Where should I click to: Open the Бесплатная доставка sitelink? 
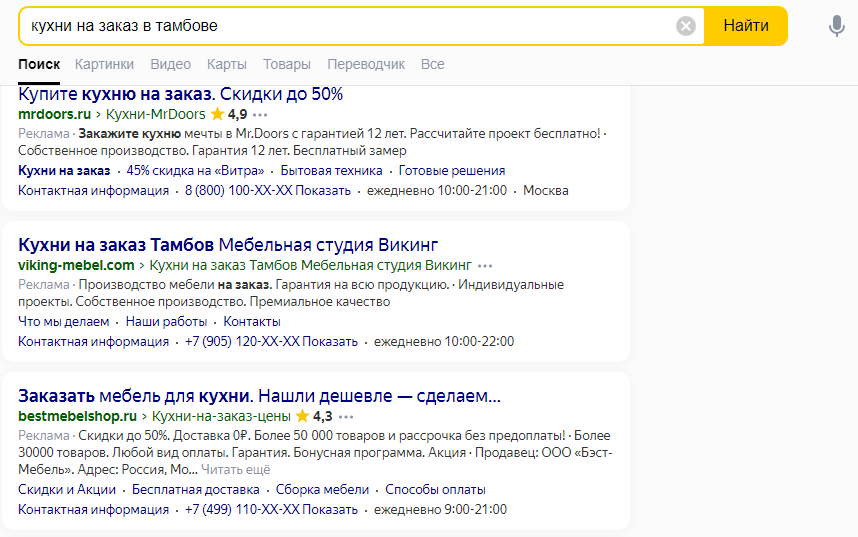pyautogui.click(x=195, y=489)
